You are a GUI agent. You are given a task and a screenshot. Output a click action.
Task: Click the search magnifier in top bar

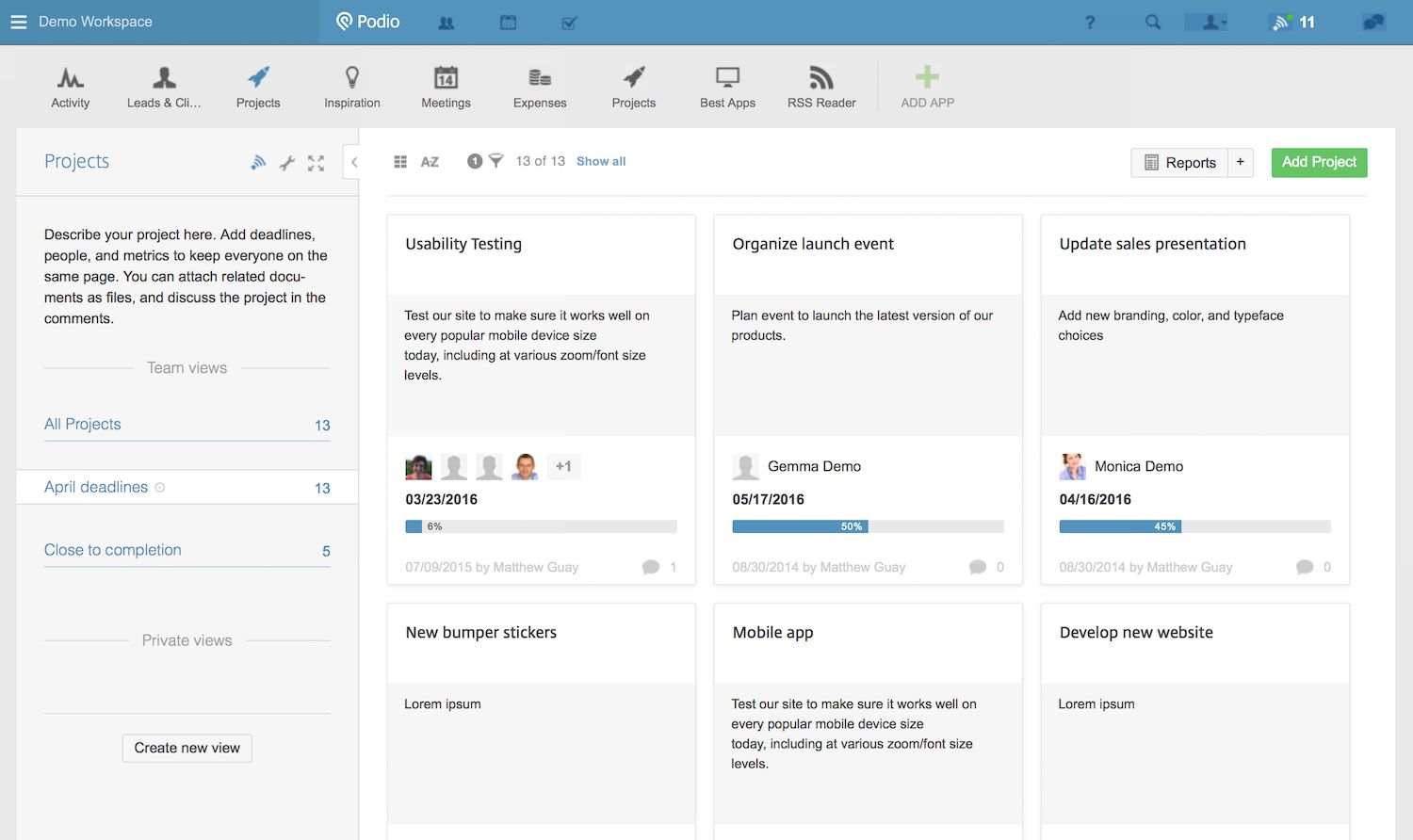pos(1153,22)
